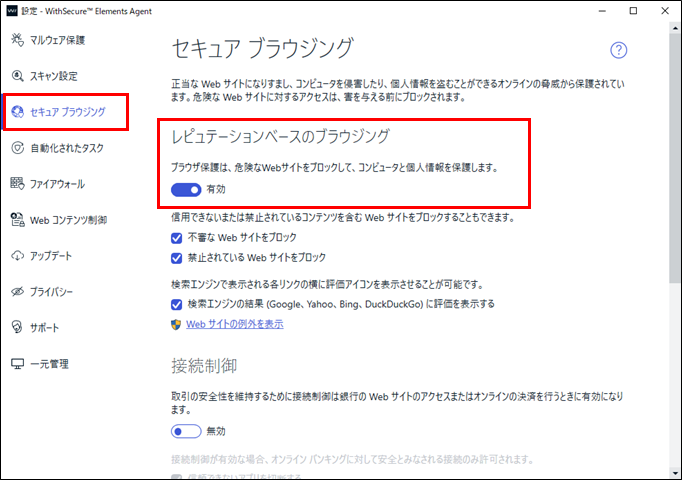Click the 有効 toggle label
Viewport: 682px width, 480px height.
pos(216,189)
